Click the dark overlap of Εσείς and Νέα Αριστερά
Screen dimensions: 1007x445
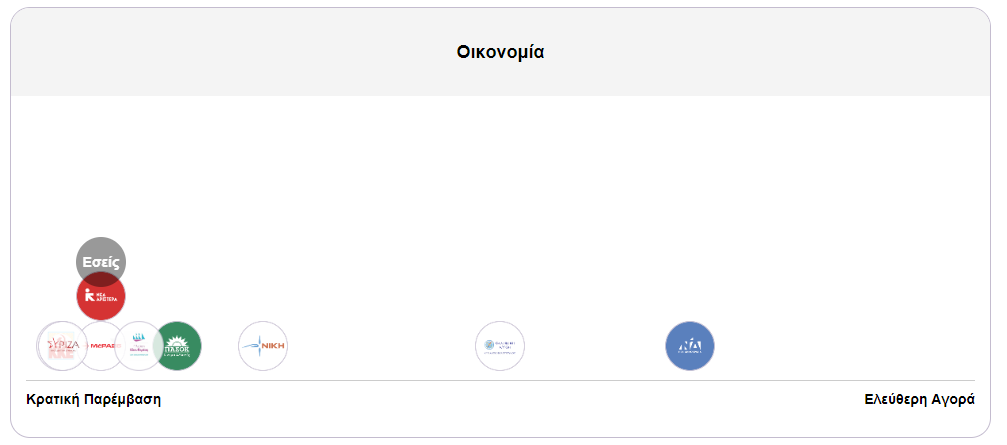click(x=101, y=279)
